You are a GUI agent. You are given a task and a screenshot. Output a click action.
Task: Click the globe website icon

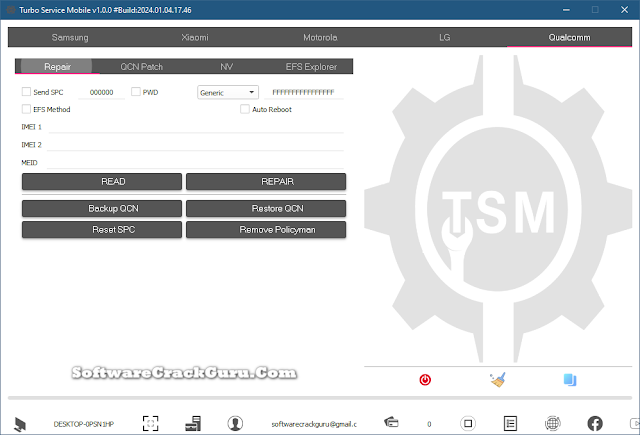(553, 424)
